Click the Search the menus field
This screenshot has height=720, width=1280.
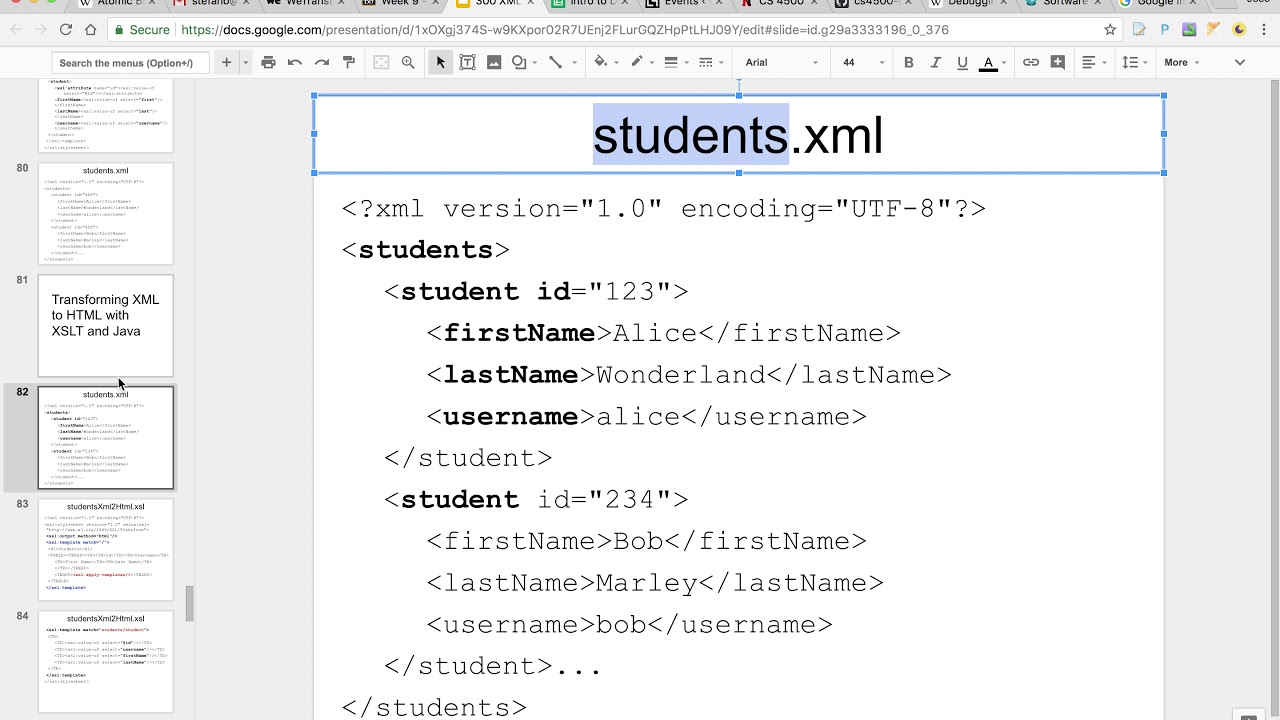[128, 63]
